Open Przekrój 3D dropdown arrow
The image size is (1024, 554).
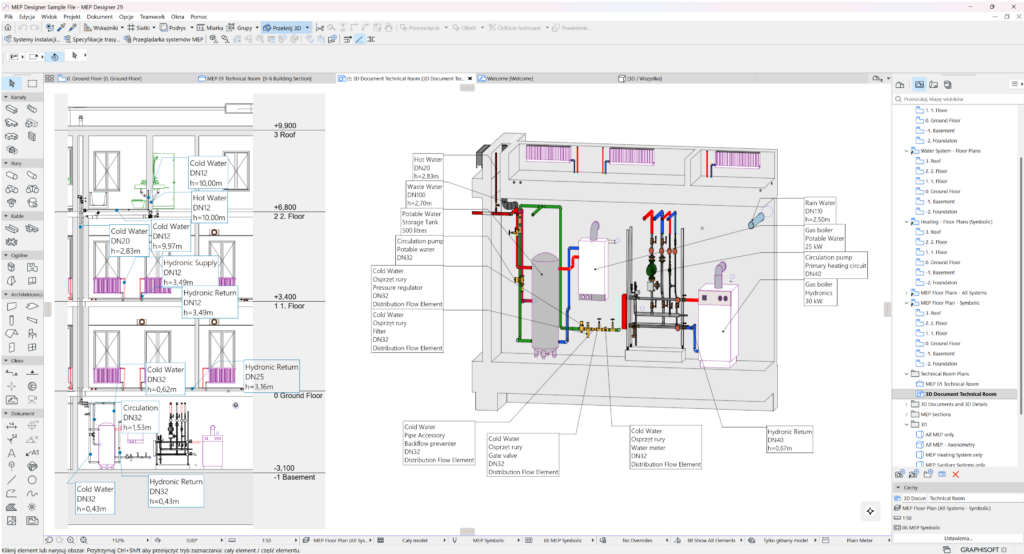308,28
